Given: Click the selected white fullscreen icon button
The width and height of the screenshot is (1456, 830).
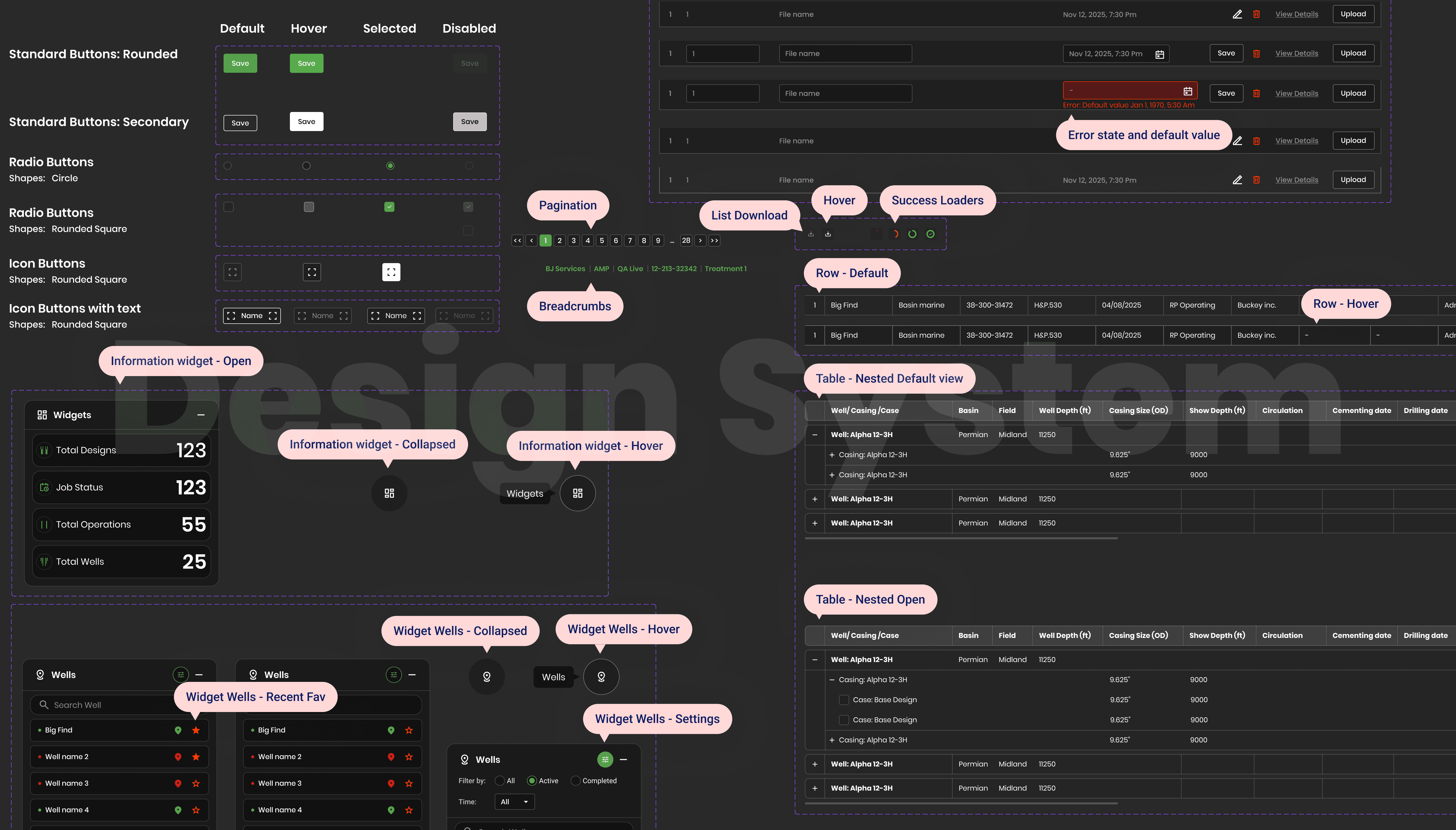Looking at the screenshot, I should (x=391, y=272).
